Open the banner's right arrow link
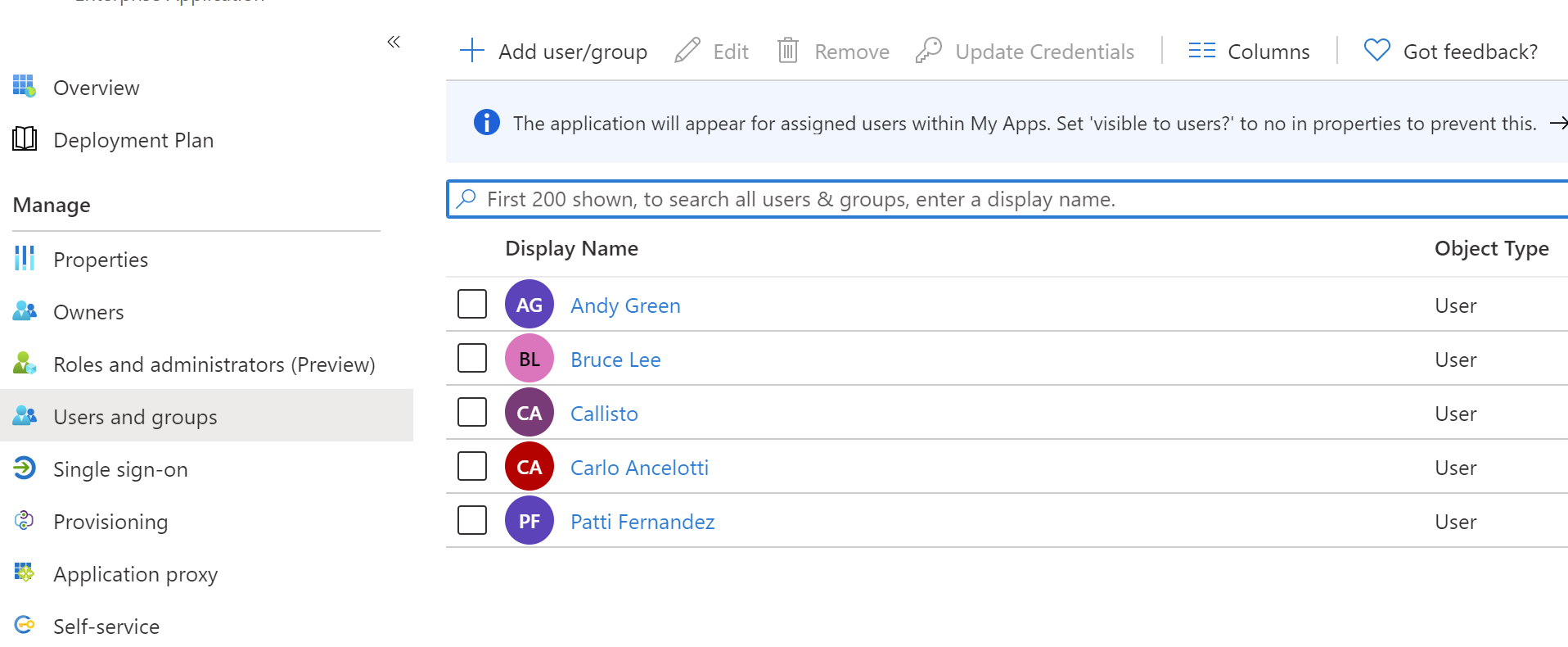 [1558, 123]
